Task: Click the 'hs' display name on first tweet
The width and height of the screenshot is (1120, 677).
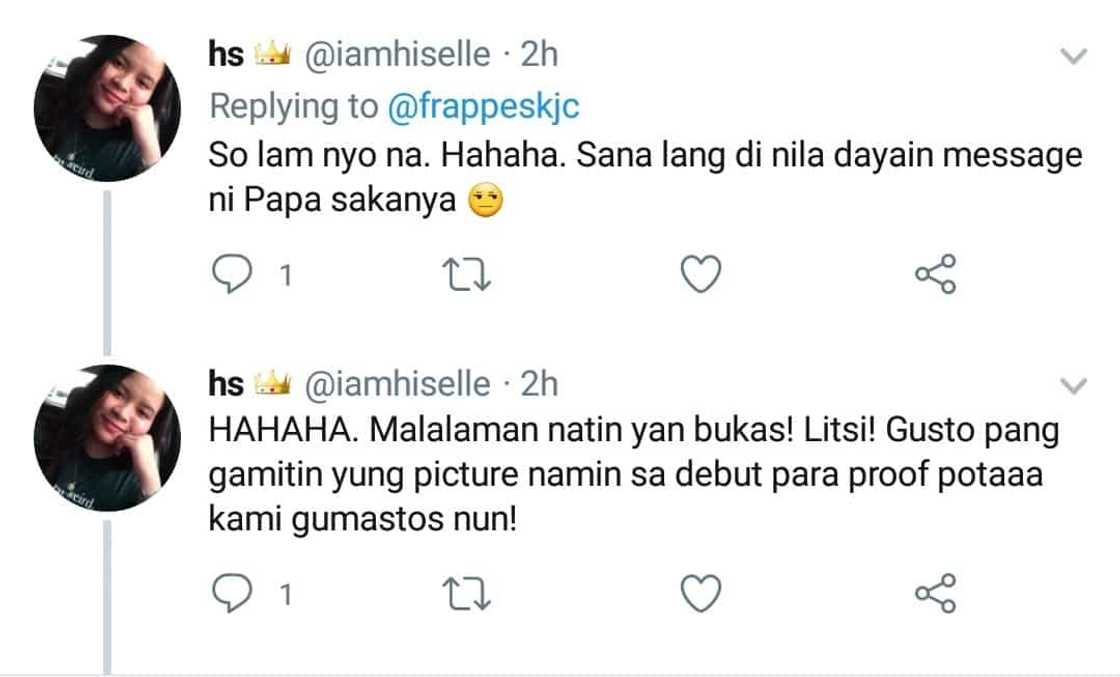Action: [226, 55]
